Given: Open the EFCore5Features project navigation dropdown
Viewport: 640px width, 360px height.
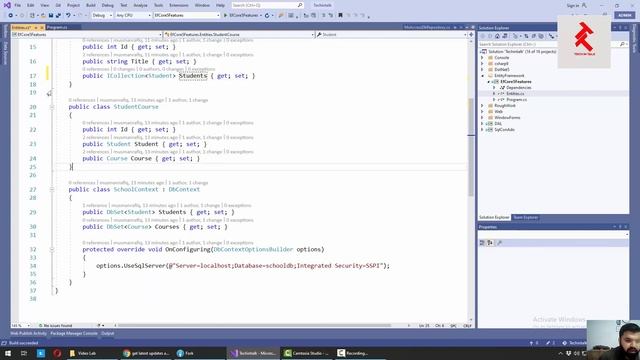Looking at the screenshot, I should (x=87, y=35).
